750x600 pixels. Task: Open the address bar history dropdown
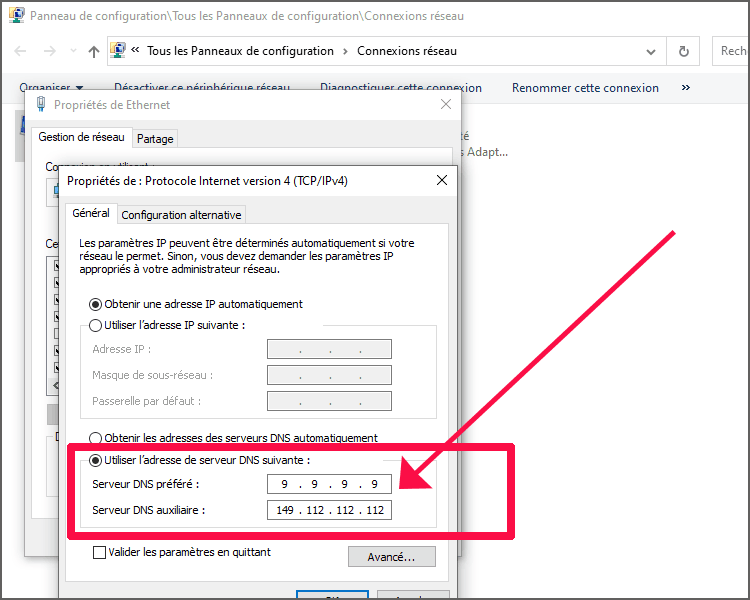[651, 51]
